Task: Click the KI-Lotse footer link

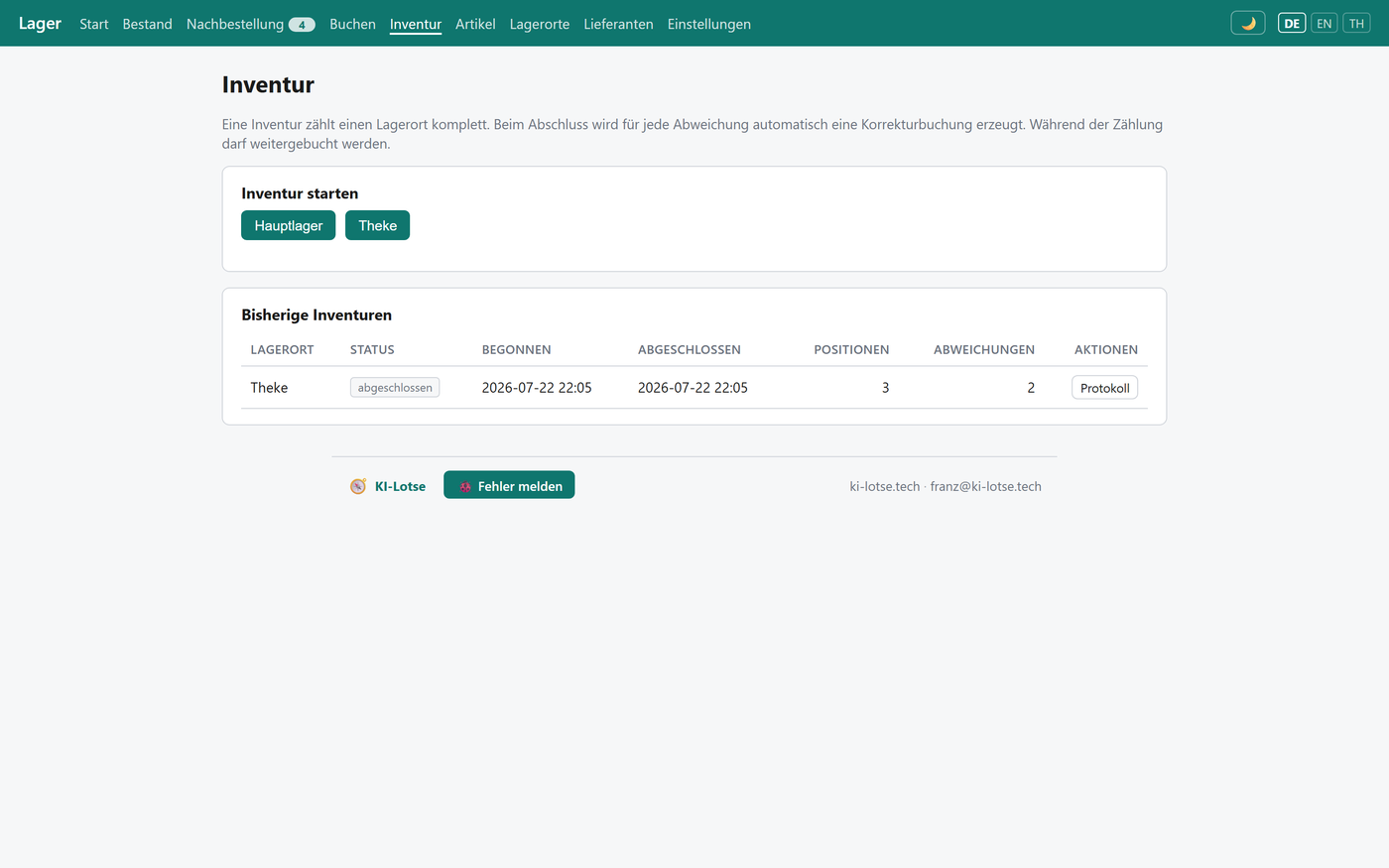Action: [400, 486]
